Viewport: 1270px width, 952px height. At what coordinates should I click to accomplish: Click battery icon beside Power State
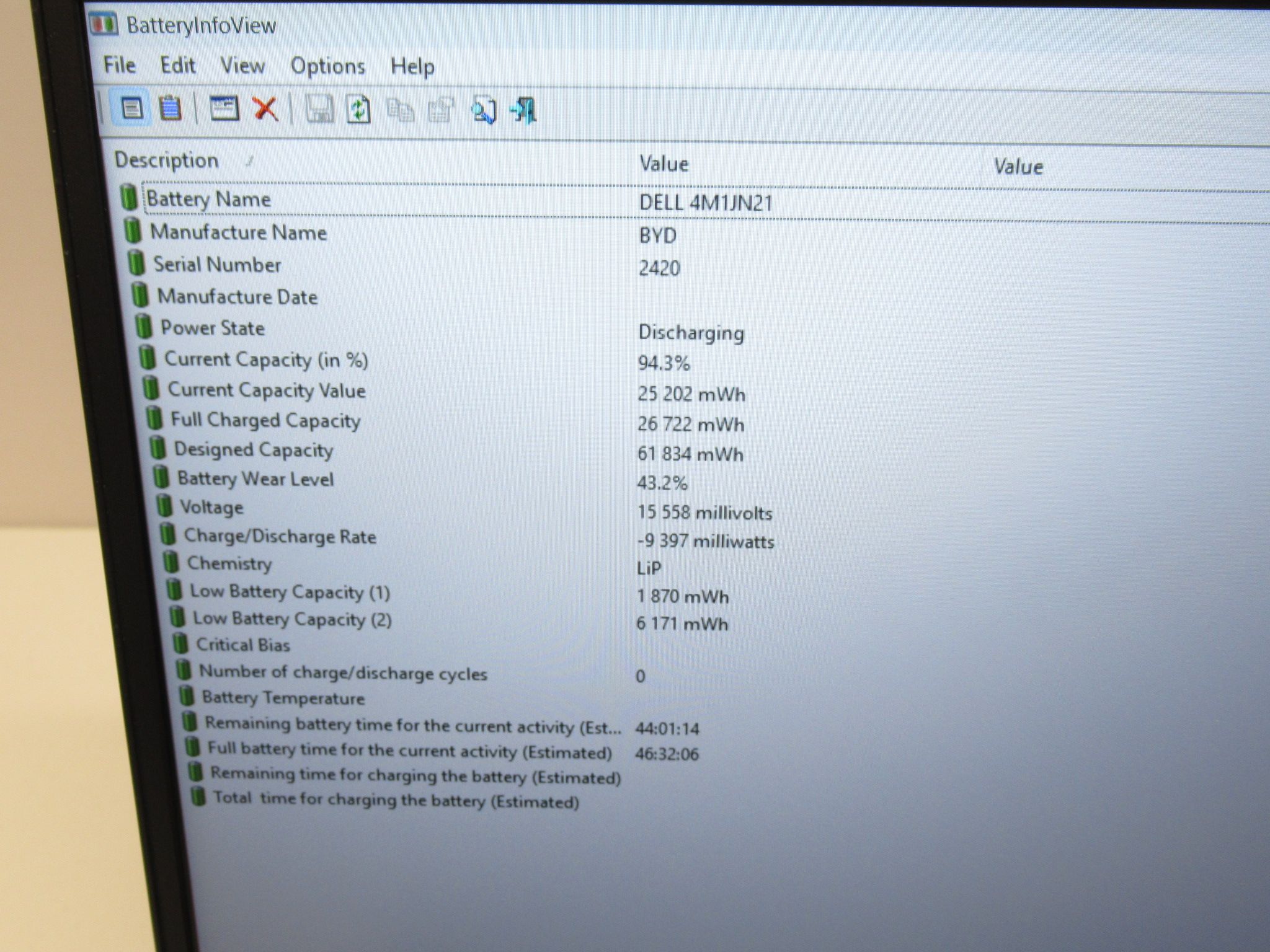pos(143,325)
